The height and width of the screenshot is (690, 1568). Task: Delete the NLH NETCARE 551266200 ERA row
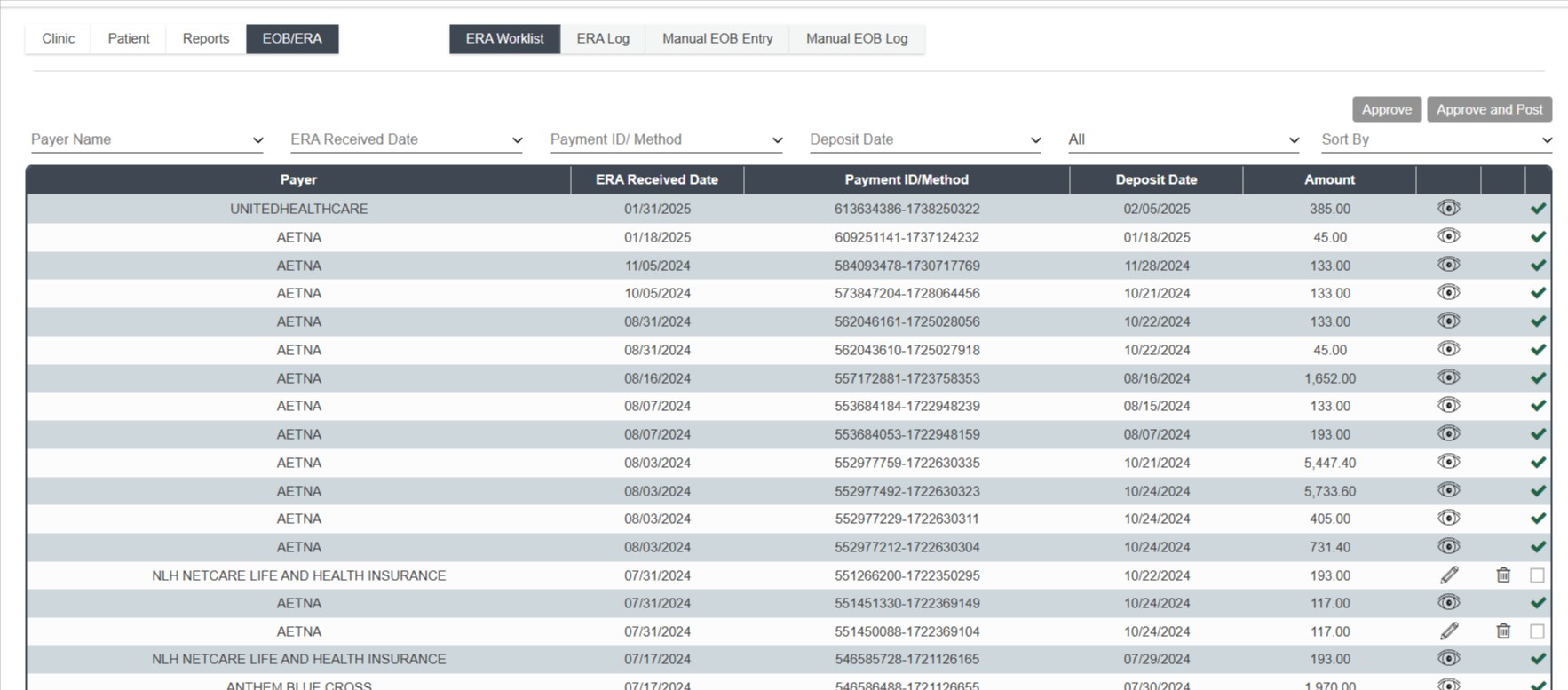coord(1502,575)
